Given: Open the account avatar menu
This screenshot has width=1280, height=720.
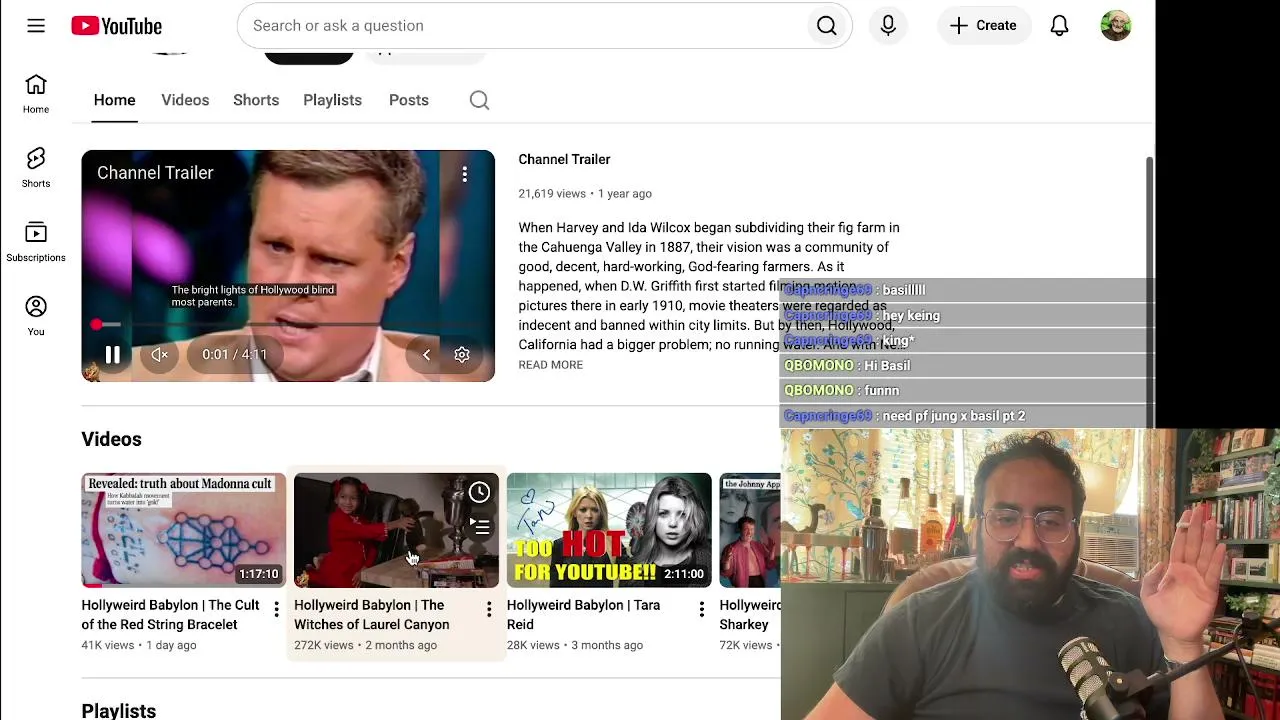Looking at the screenshot, I should [1115, 26].
